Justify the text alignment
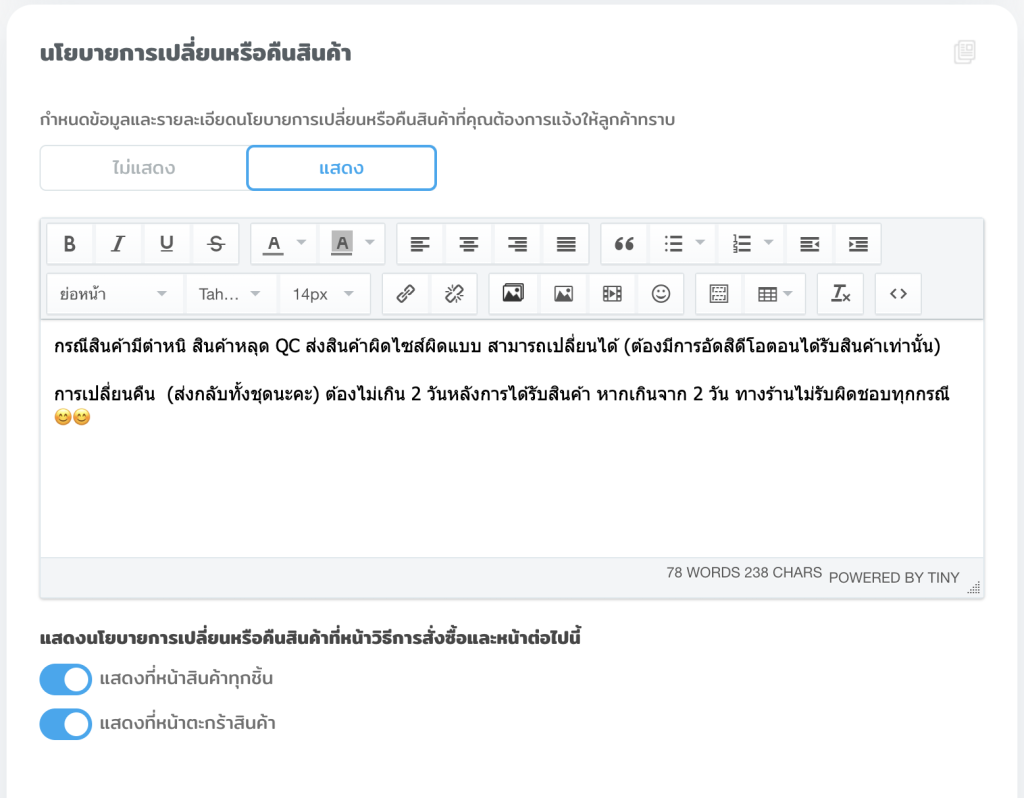This screenshot has height=798, width=1024. coord(566,243)
